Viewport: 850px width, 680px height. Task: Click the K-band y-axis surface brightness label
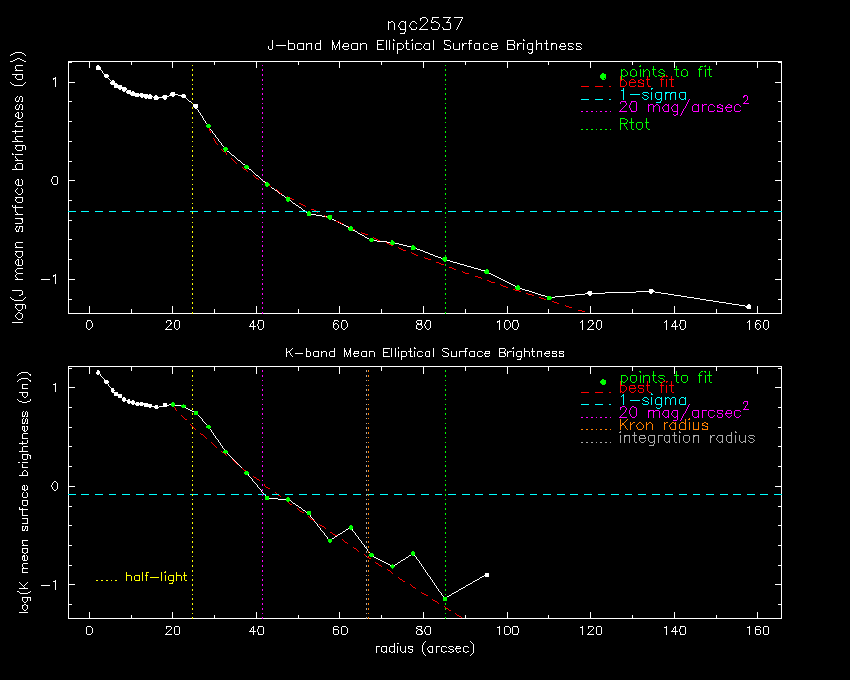click(x=20, y=494)
